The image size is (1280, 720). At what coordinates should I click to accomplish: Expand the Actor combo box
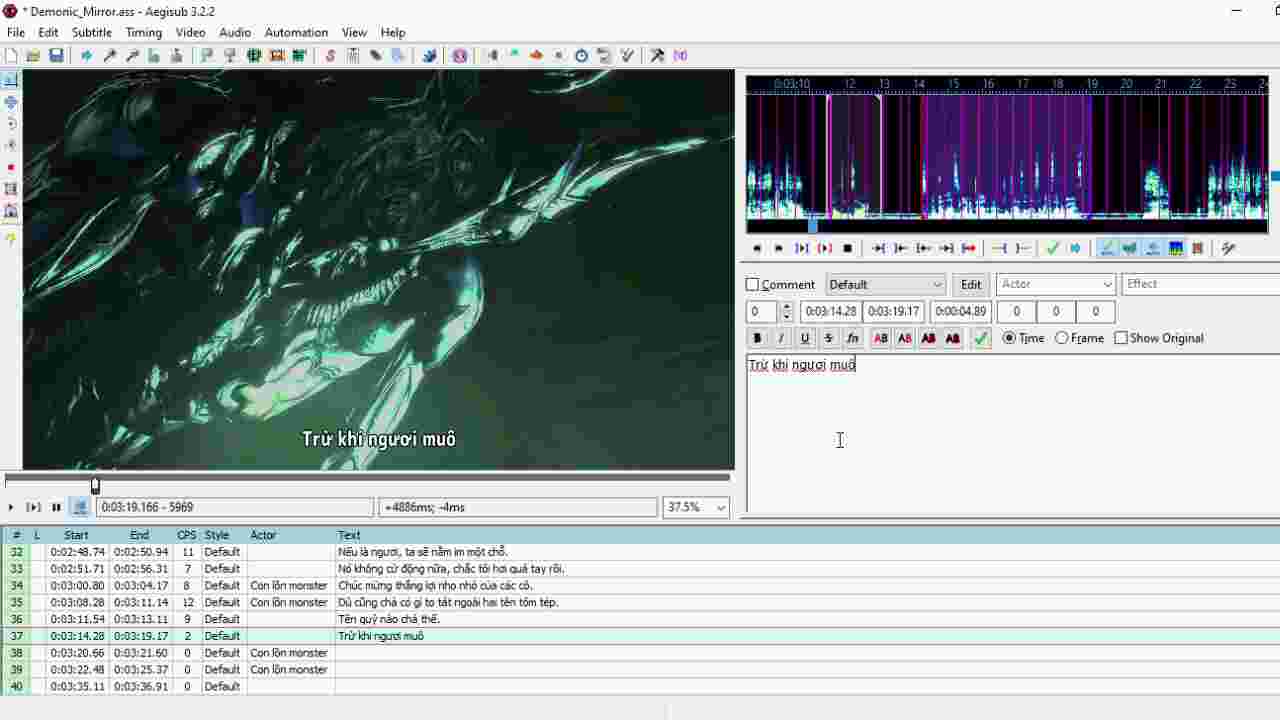pos(1055,285)
